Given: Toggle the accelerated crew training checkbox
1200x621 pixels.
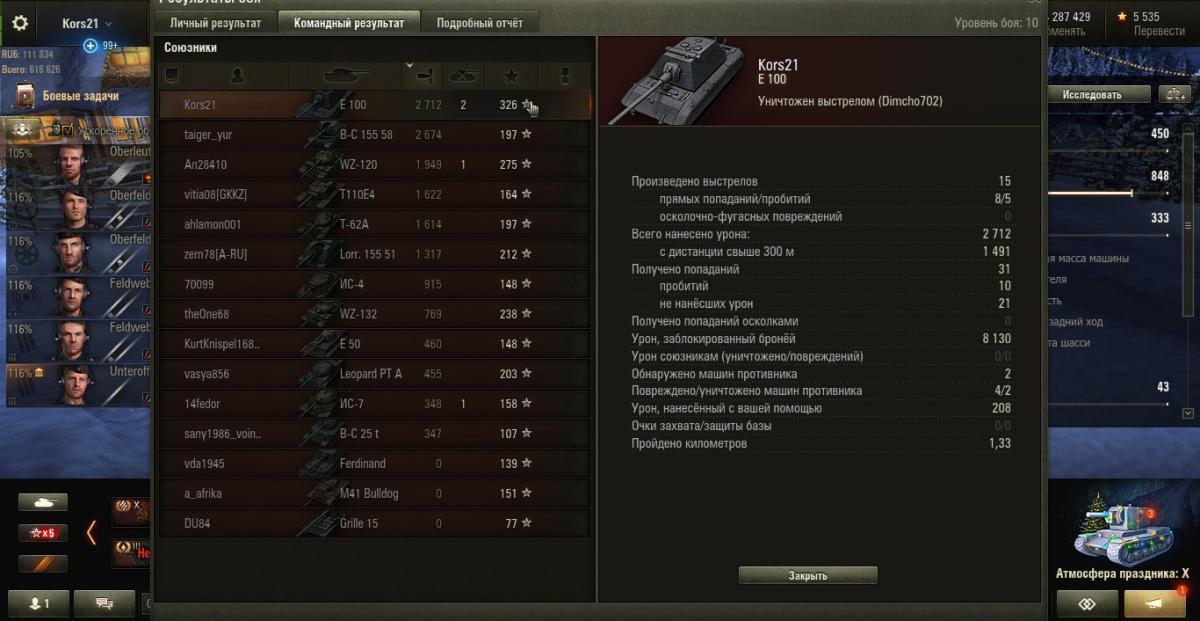Looking at the screenshot, I should (67, 131).
